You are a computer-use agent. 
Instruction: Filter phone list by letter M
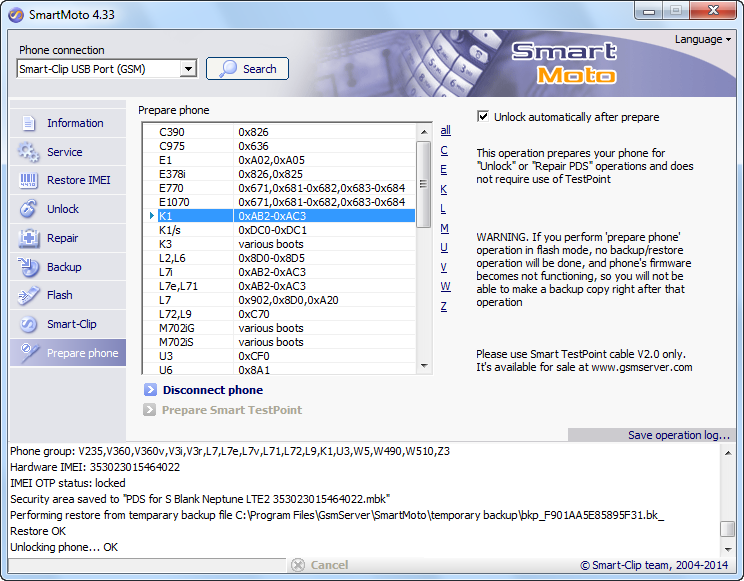pos(445,228)
